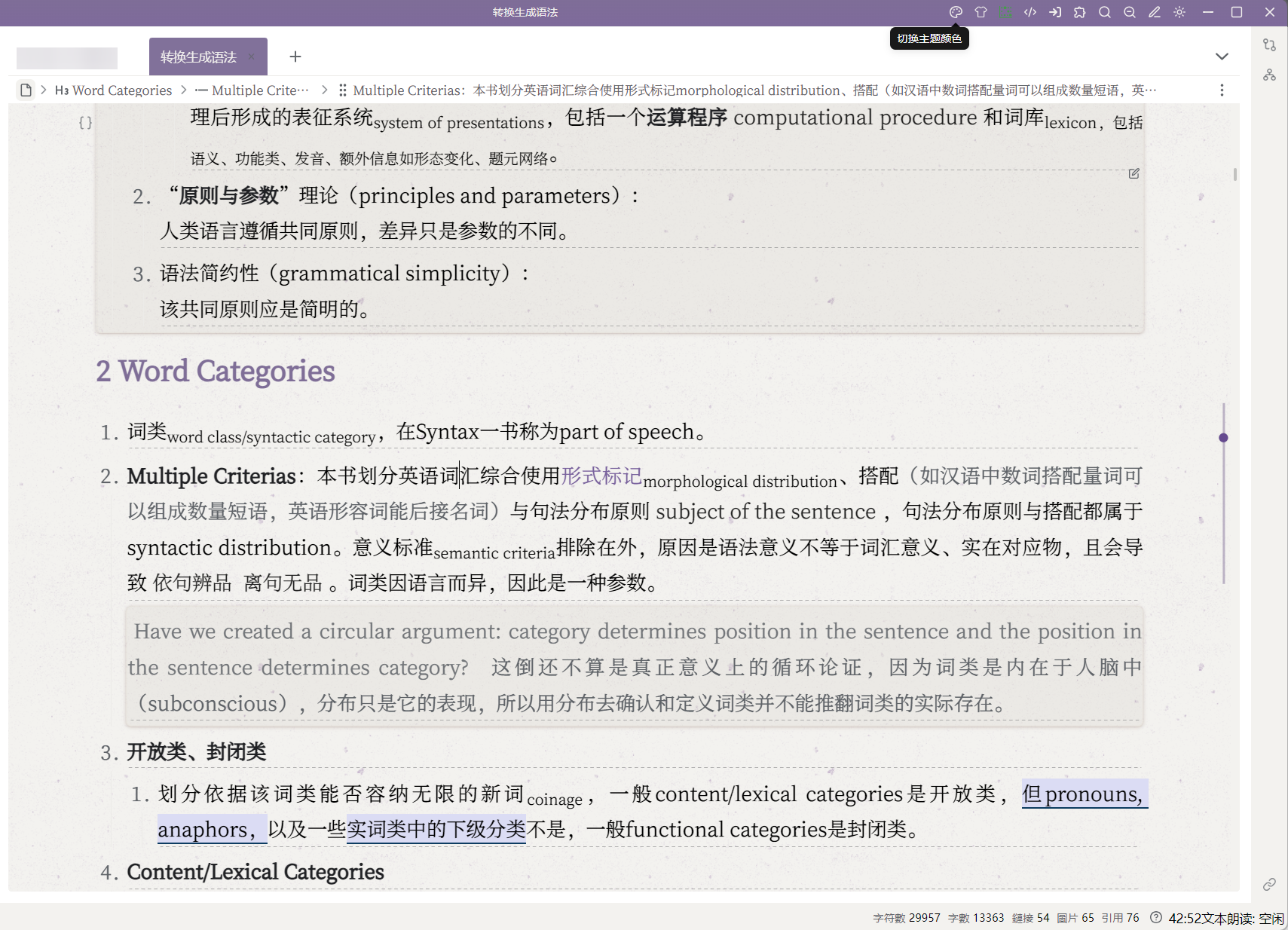Open the T-shirt appearance icon
This screenshot has height=930, width=1288.
tap(981, 12)
